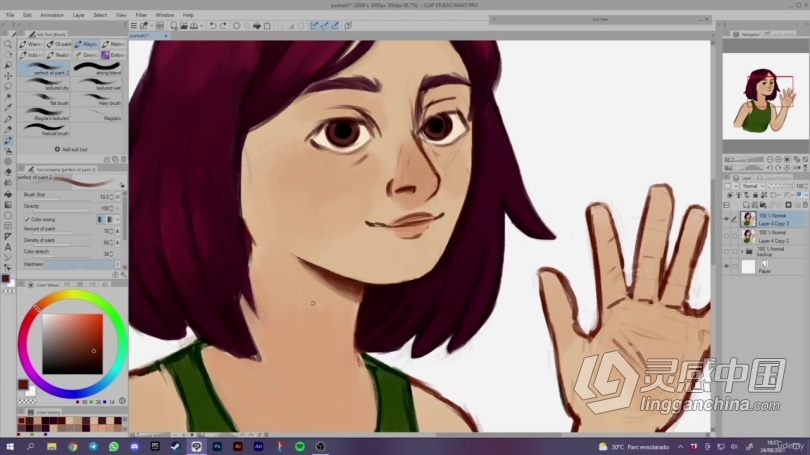This screenshot has width=810, height=455.
Task: Open the layer blending mode Normal dropdown
Action: (x=753, y=186)
